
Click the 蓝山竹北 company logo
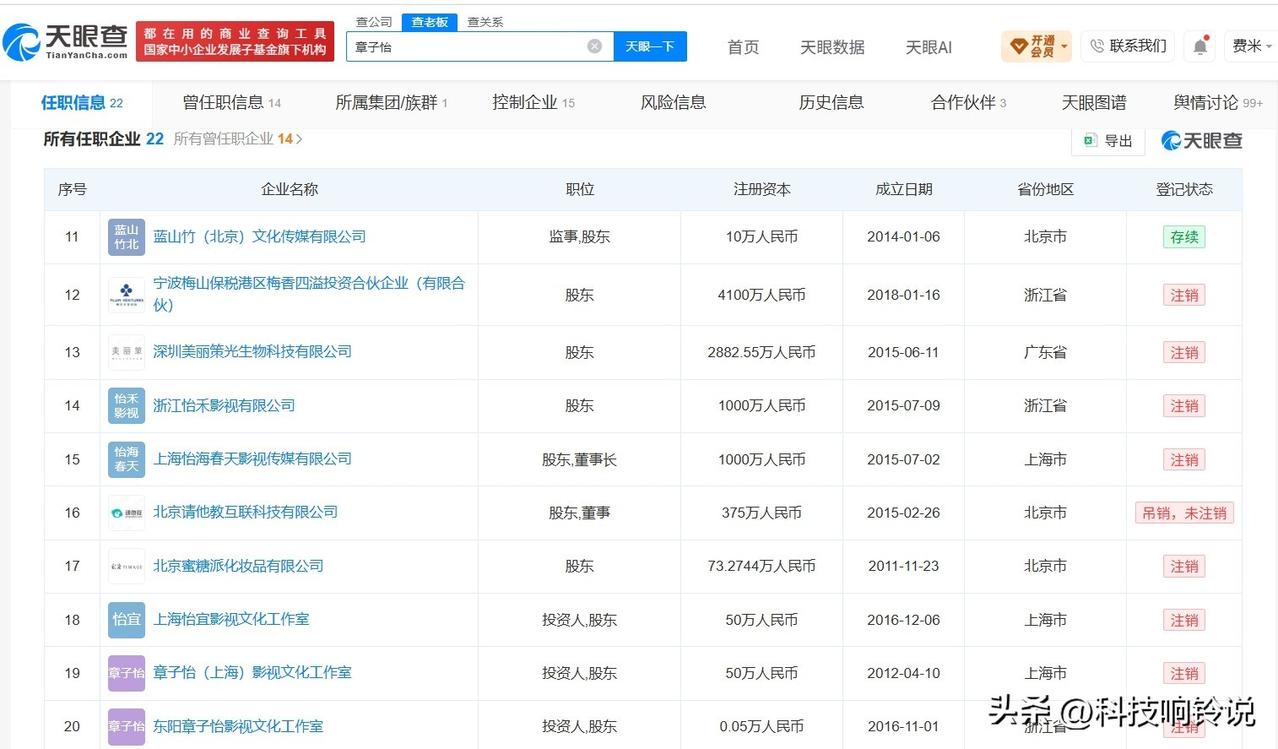click(127, 237)
